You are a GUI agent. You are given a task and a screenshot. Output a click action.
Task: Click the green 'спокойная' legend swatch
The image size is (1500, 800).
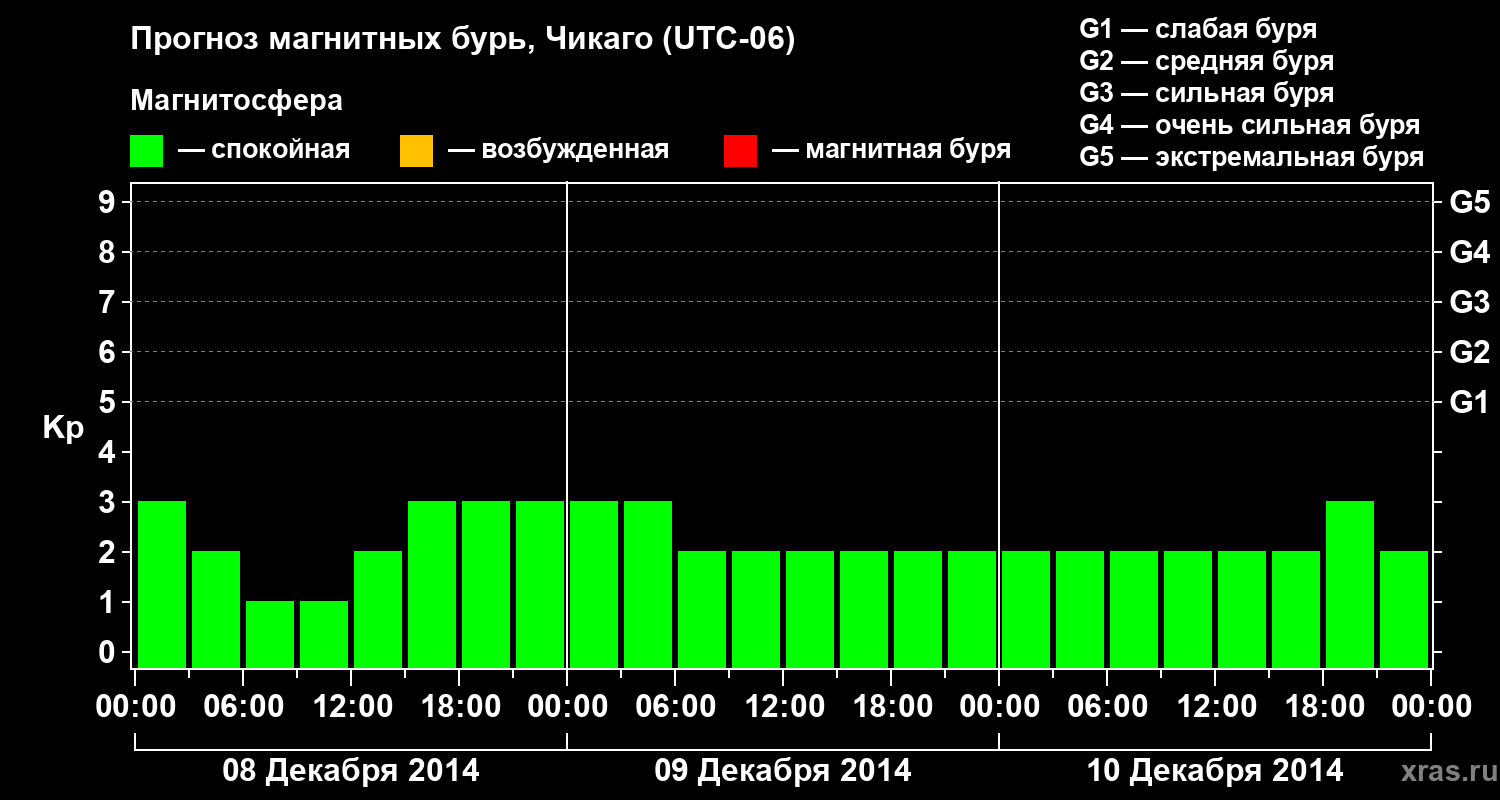pyautogui.click(x=147, y=151)
